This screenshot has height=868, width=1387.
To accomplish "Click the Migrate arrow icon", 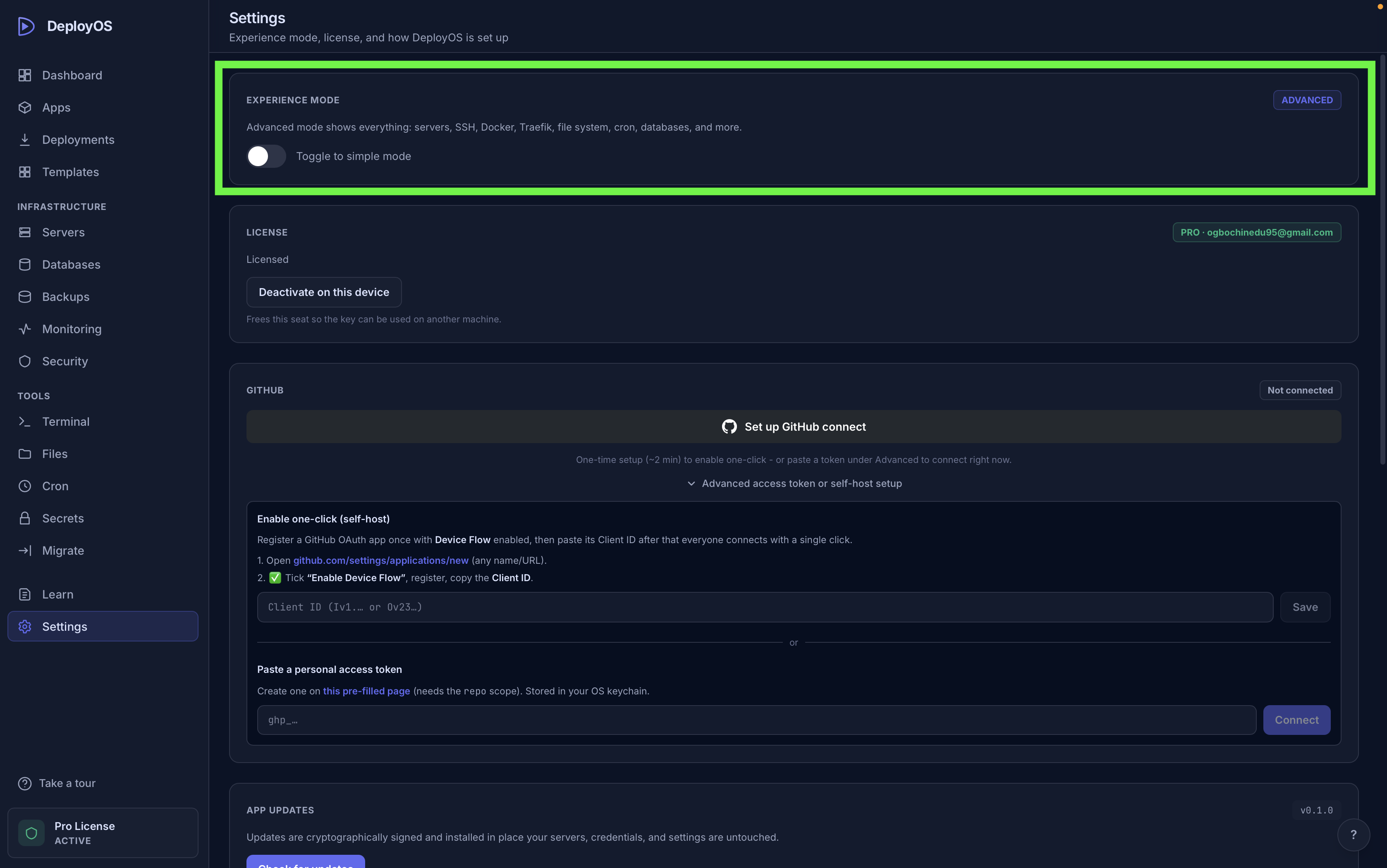I will point(25,550).
